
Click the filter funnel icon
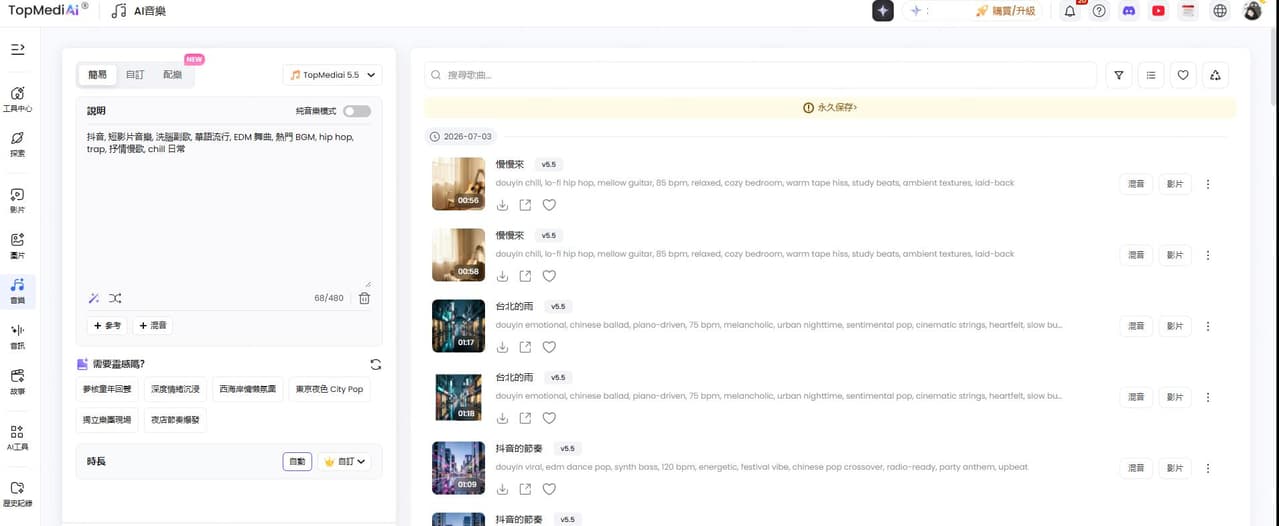(1118, 75)
